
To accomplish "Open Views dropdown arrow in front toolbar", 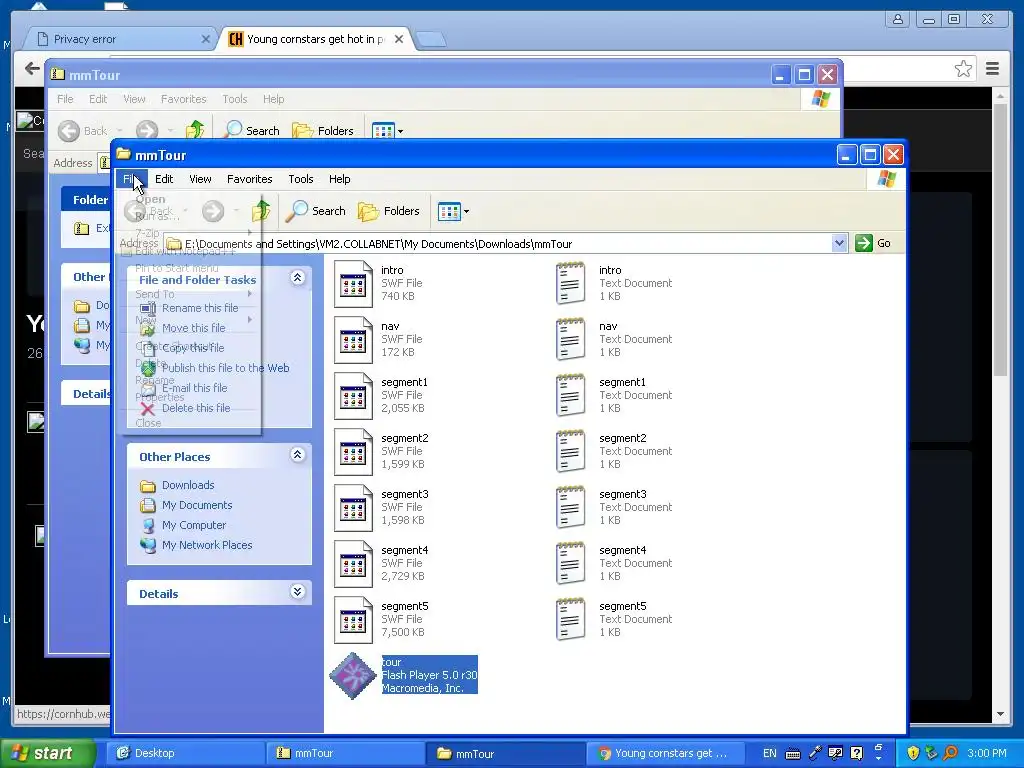I will click(466, 212).
